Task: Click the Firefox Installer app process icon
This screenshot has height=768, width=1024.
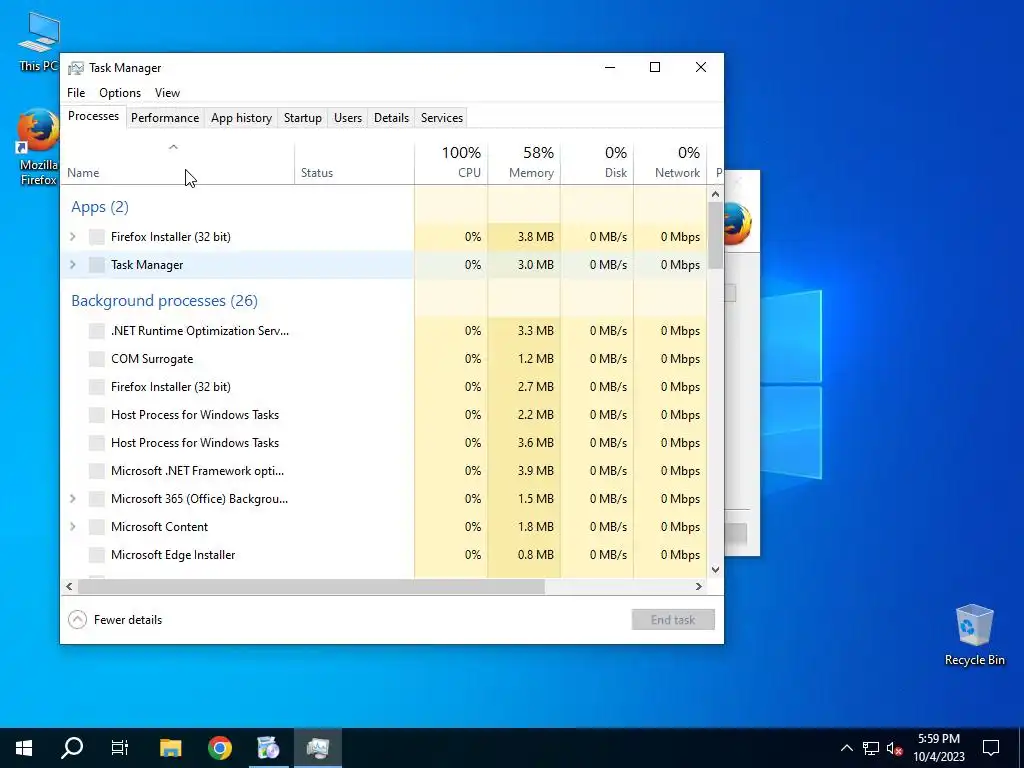Action: tap(97, 237)
